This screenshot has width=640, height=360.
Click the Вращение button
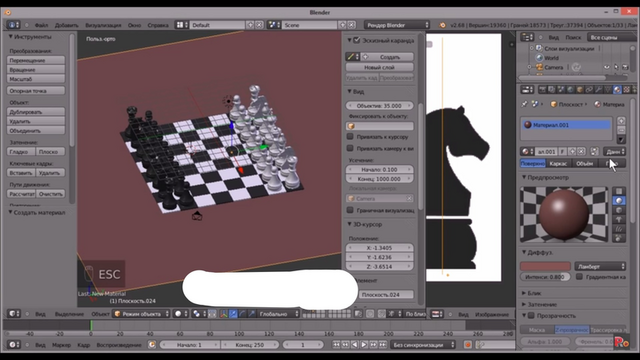(x=36, y=69)
